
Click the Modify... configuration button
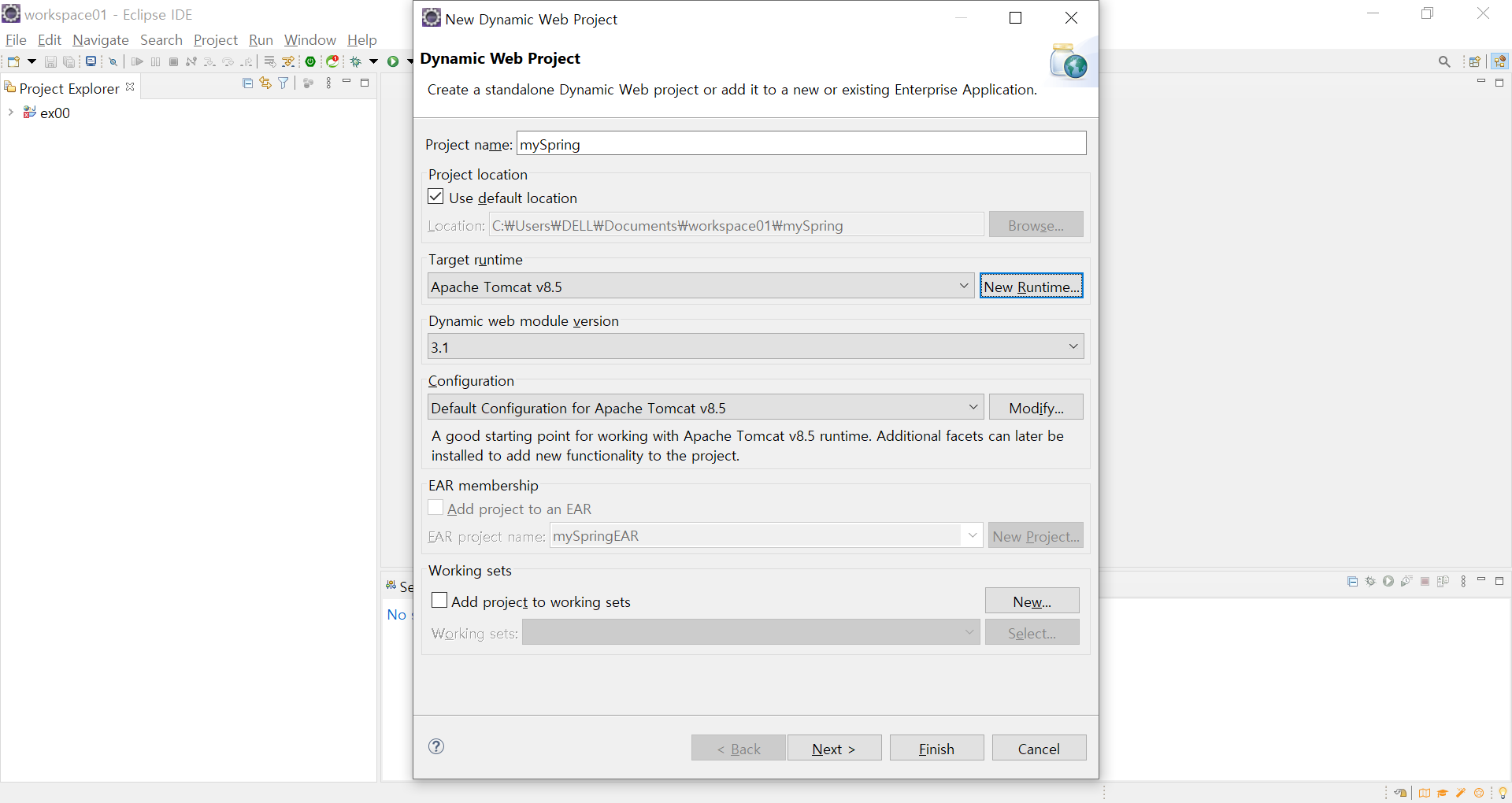pos(1036,407)
